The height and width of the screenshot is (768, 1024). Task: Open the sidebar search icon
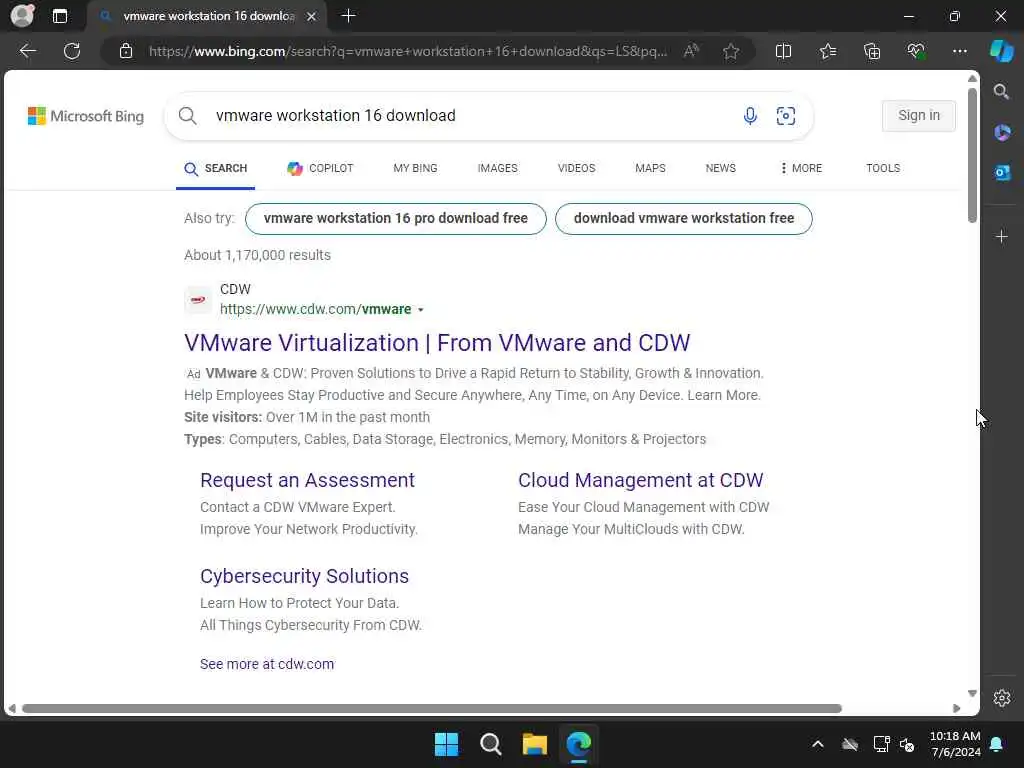(1001, 91)
